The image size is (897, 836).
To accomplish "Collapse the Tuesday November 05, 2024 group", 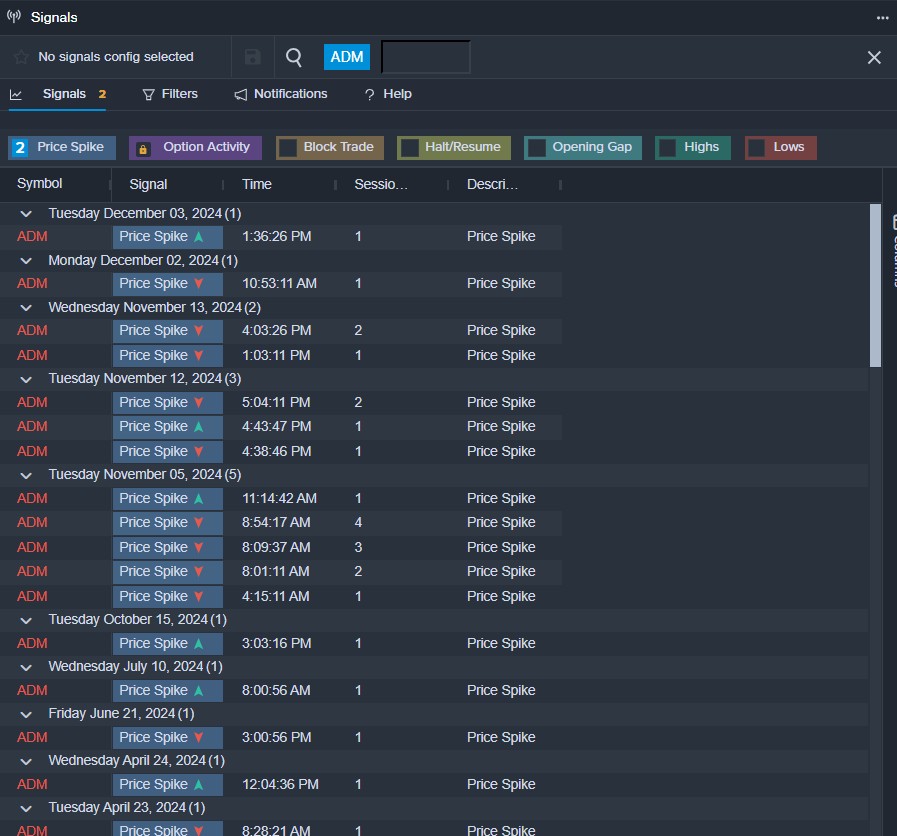I will tap(27, 474).
